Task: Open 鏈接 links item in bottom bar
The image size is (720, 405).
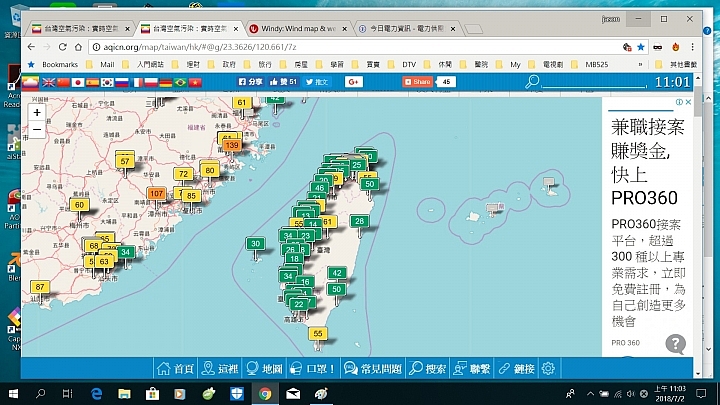Action: [x=517, y=368]
